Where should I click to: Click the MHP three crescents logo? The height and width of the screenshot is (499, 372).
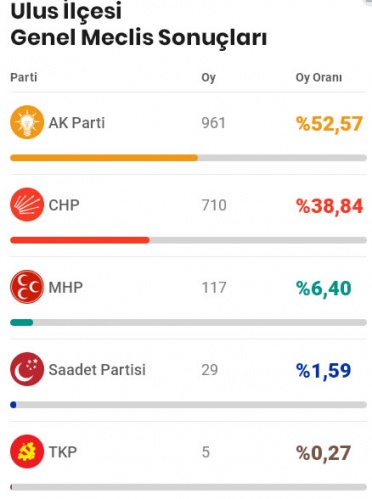27,287
